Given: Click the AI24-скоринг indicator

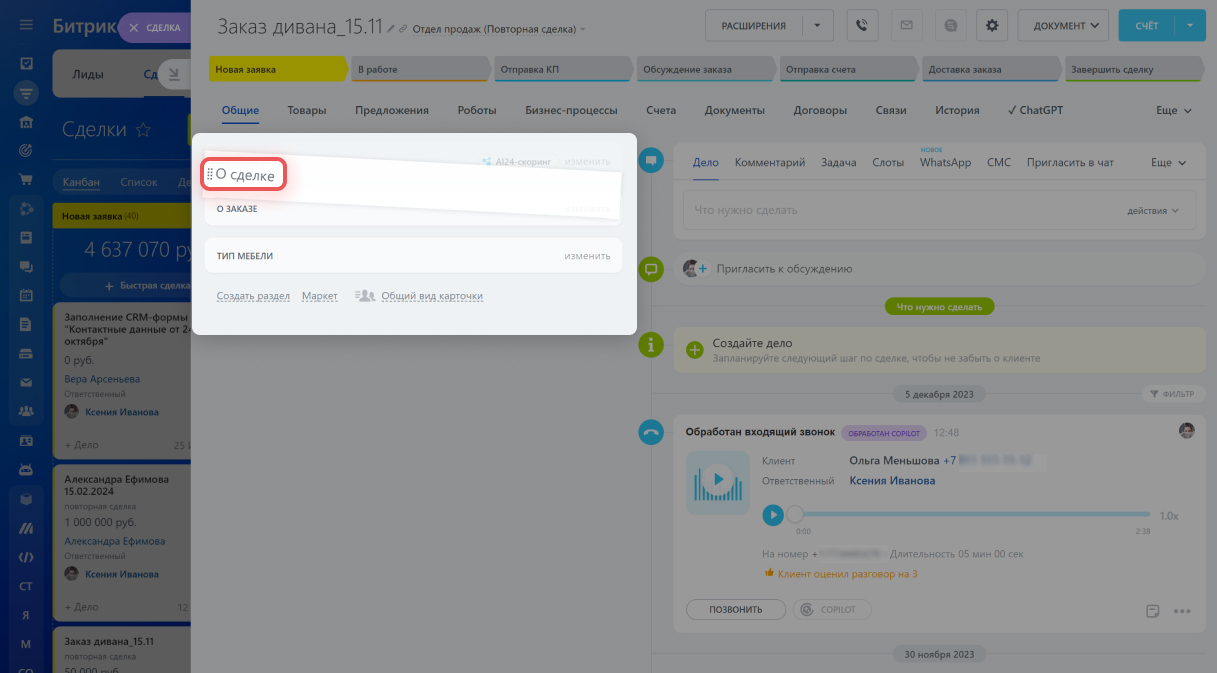Looking at the screenshot, I should [x=516, y=161].
